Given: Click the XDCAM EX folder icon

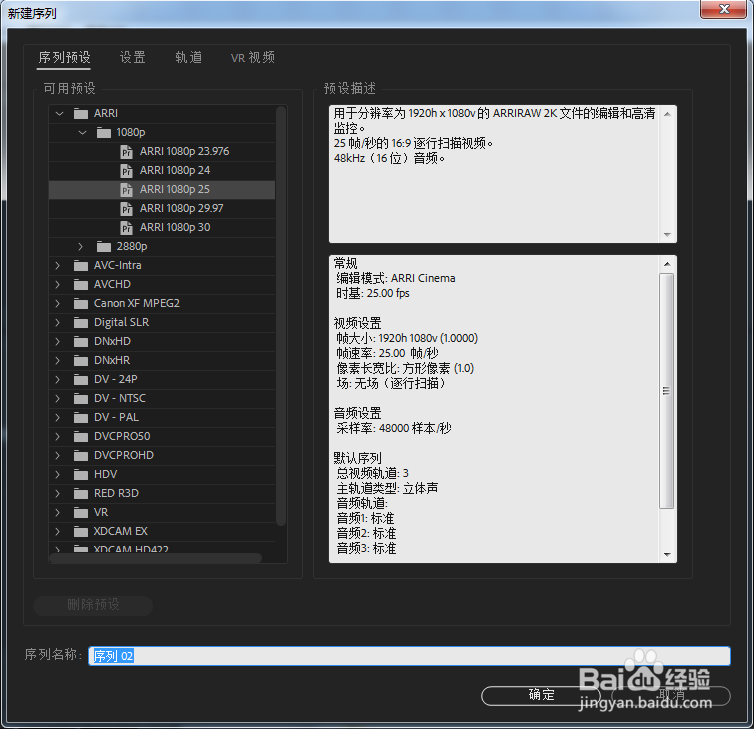Looking at the screenshot, I should click(81, 531).
